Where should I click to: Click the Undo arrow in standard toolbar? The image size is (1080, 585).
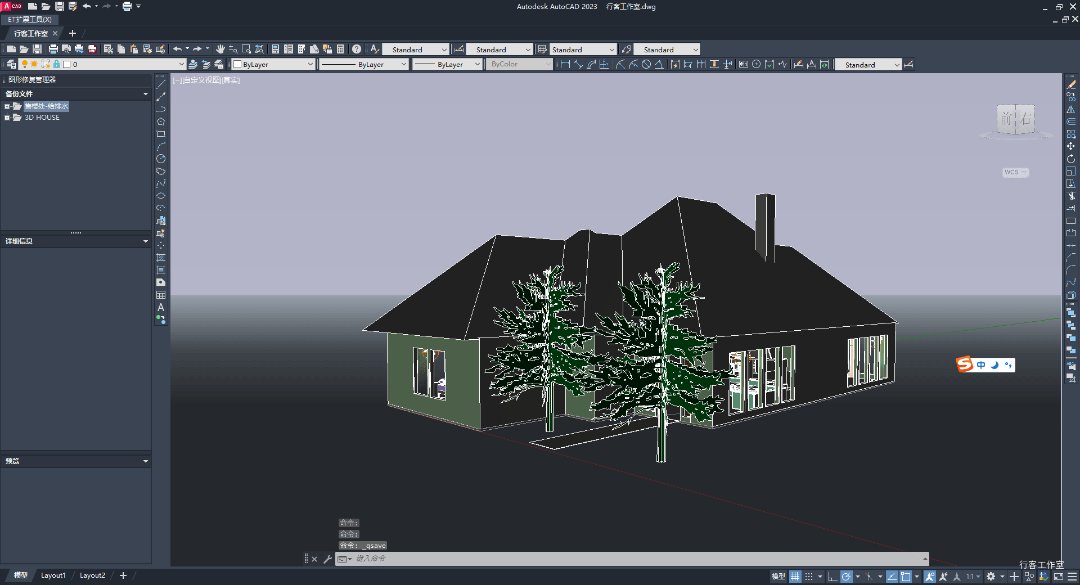click(177, 49)
